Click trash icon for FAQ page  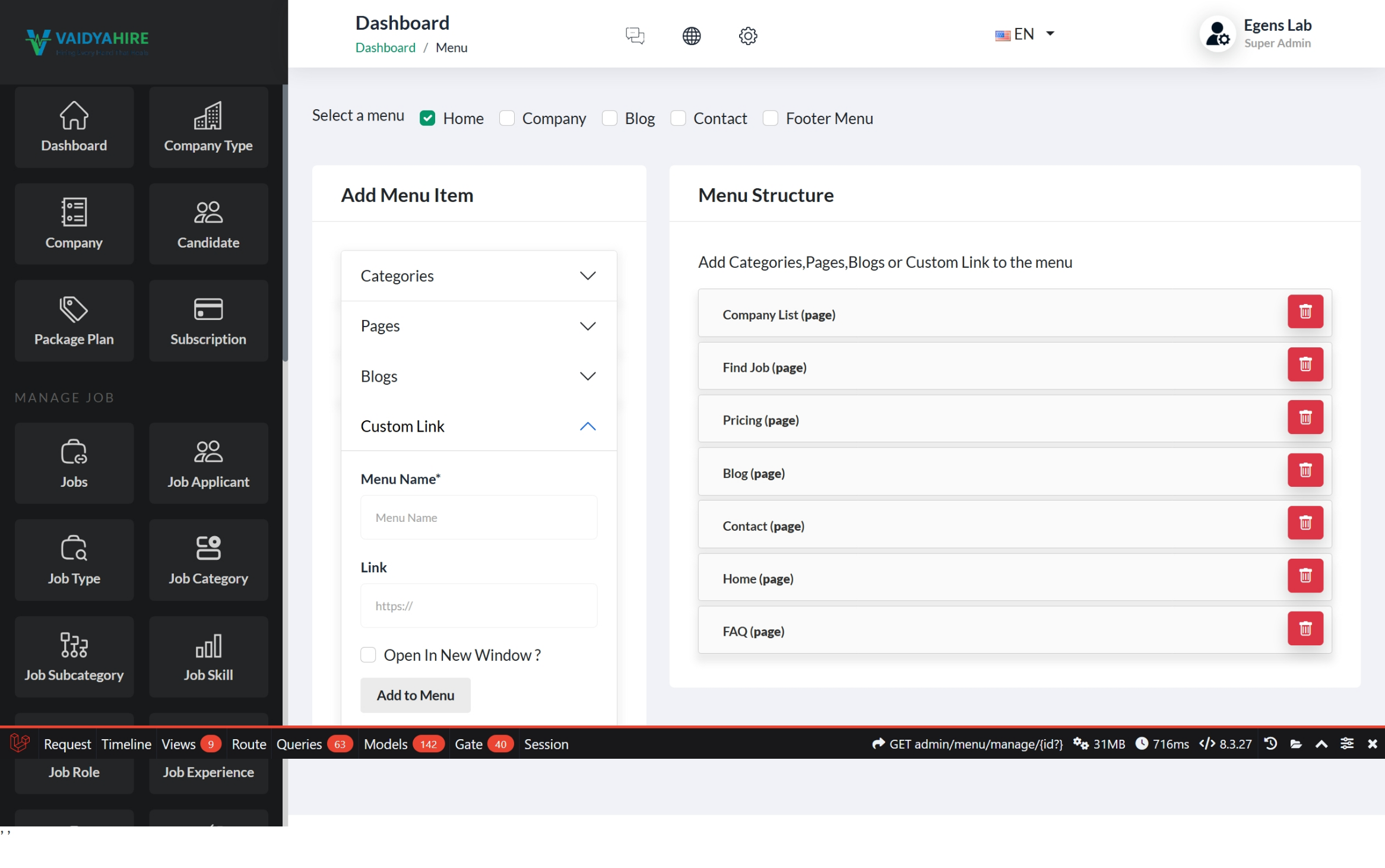(1305, 628)
